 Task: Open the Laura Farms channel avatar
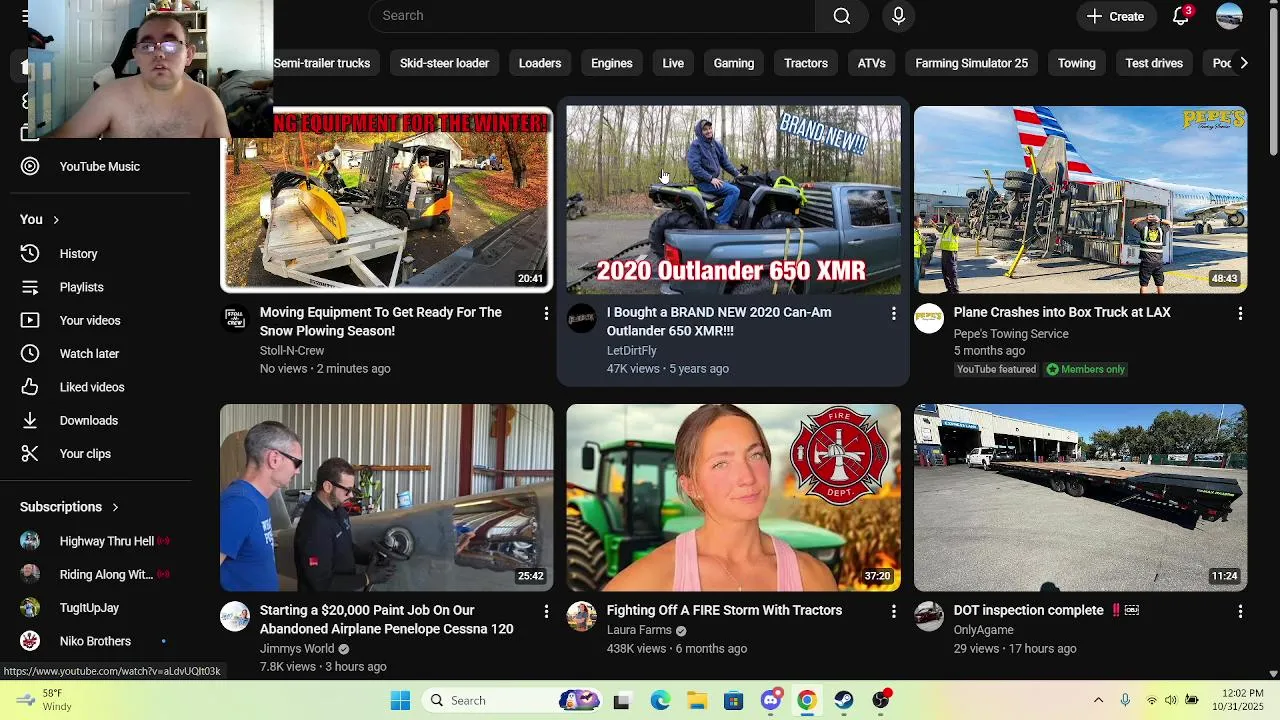[581, 616]
